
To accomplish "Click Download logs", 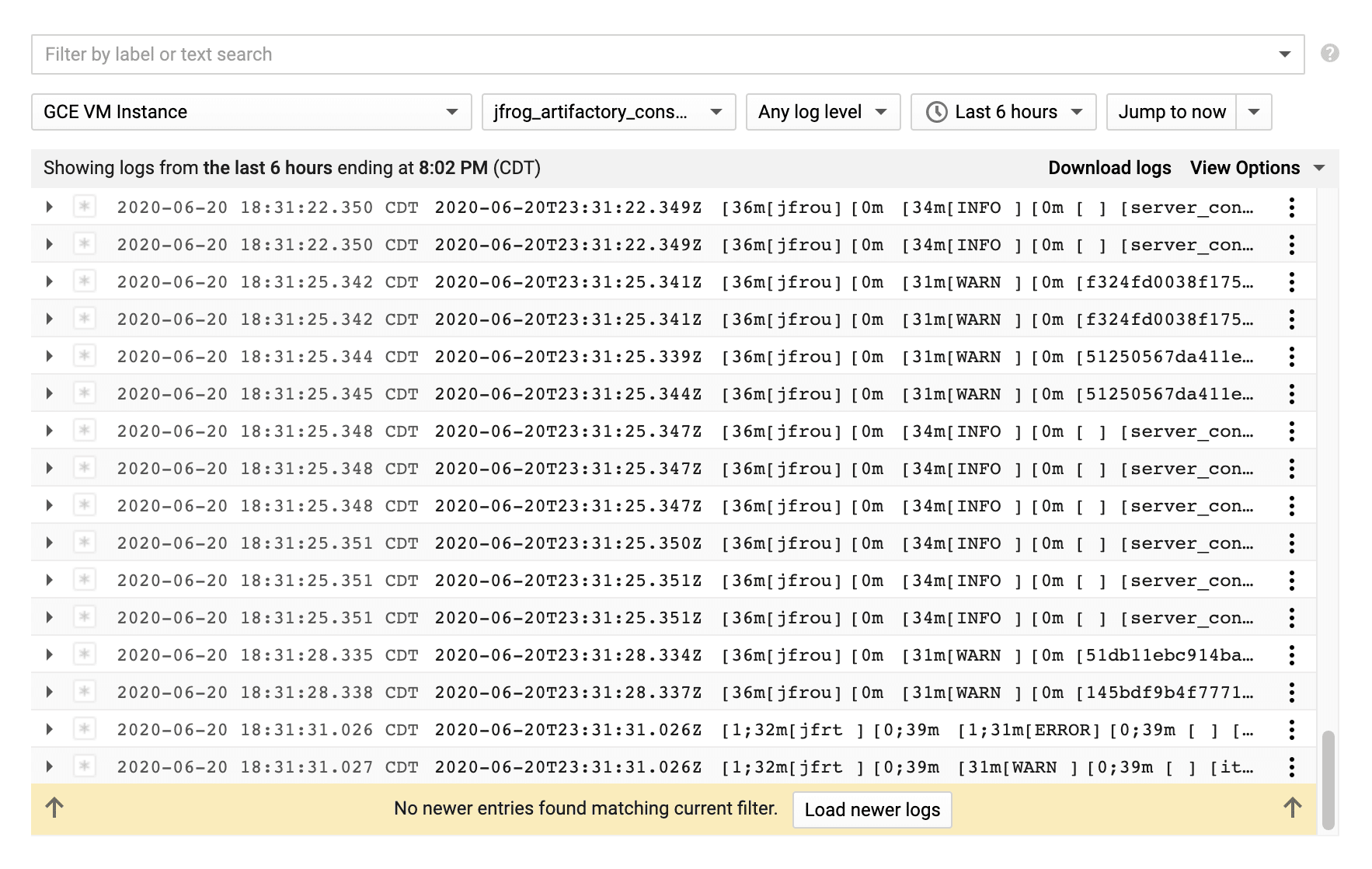I will tap(1109, 168).
